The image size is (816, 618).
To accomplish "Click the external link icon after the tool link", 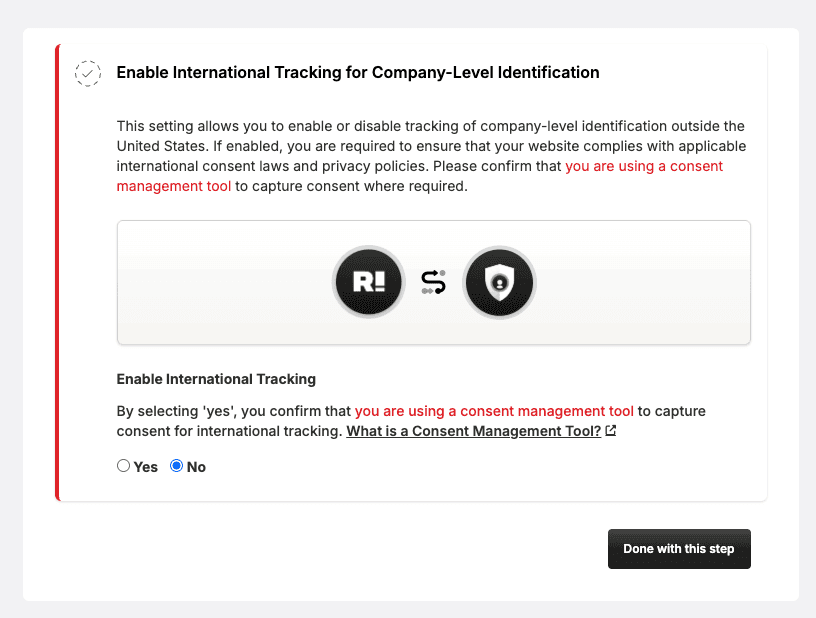I will pos(609,430).
